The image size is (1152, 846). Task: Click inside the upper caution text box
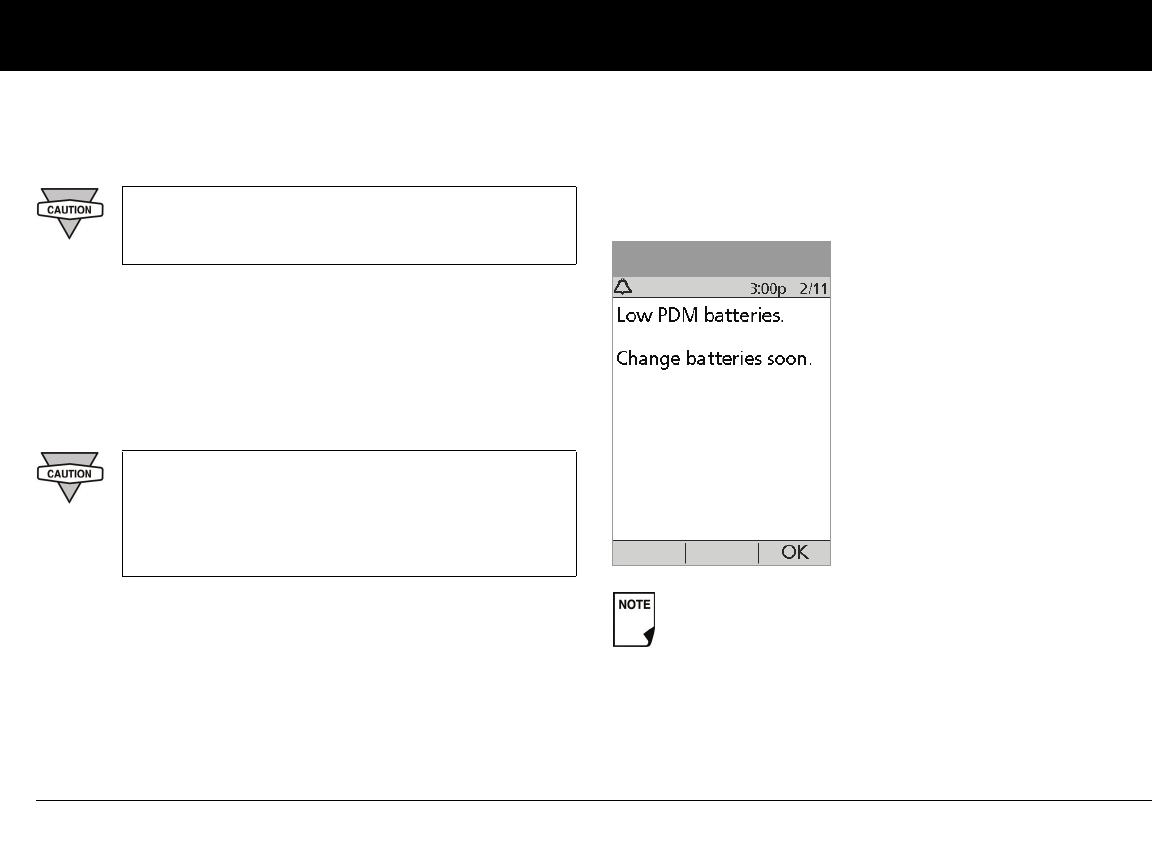(x=349, y=225)
